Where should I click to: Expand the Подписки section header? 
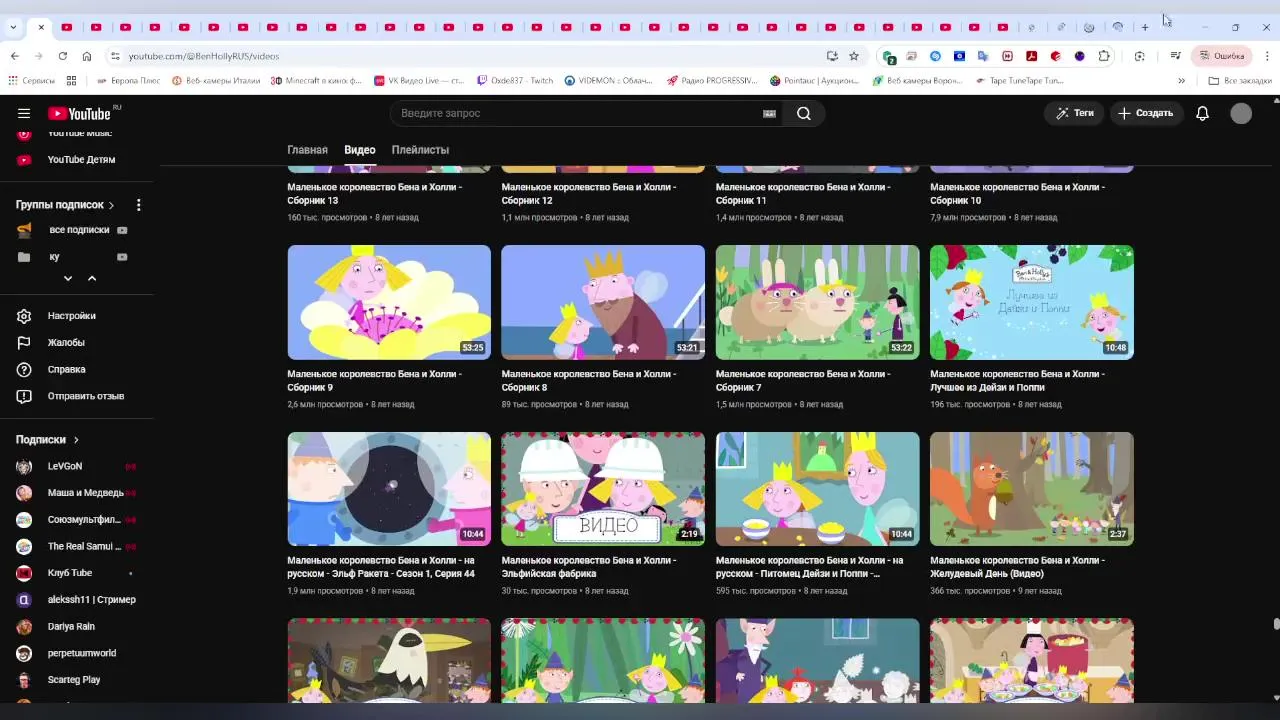coord(47,440)
